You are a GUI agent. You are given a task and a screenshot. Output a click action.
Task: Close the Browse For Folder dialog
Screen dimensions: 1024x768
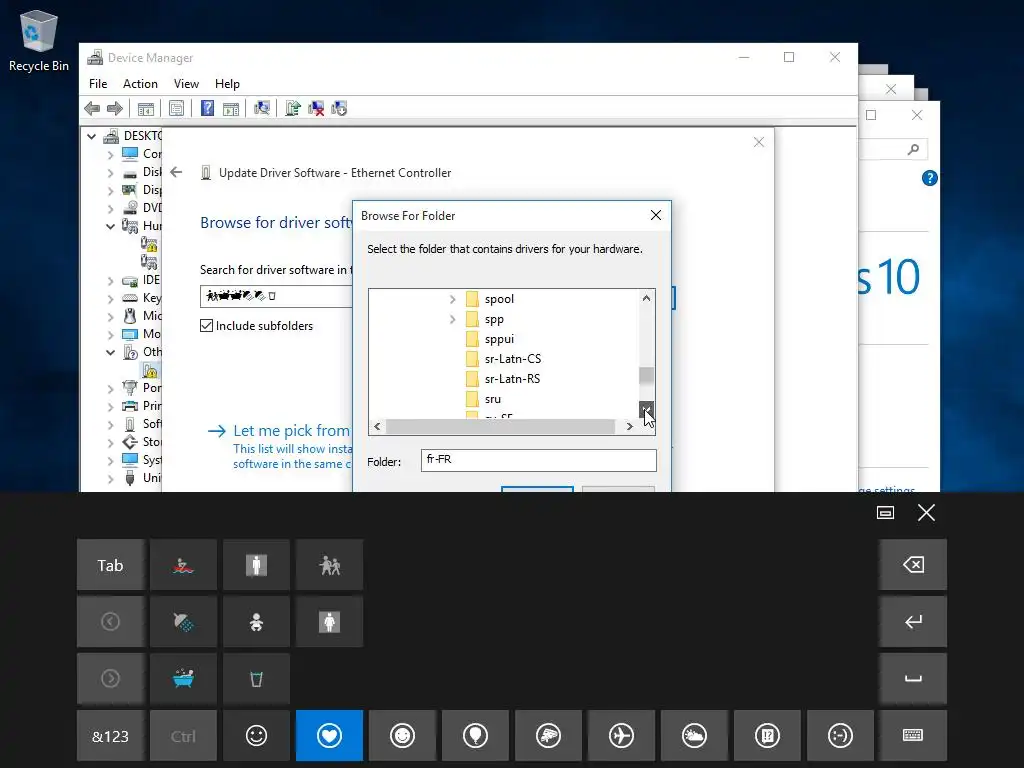click(x=656, y=215)
